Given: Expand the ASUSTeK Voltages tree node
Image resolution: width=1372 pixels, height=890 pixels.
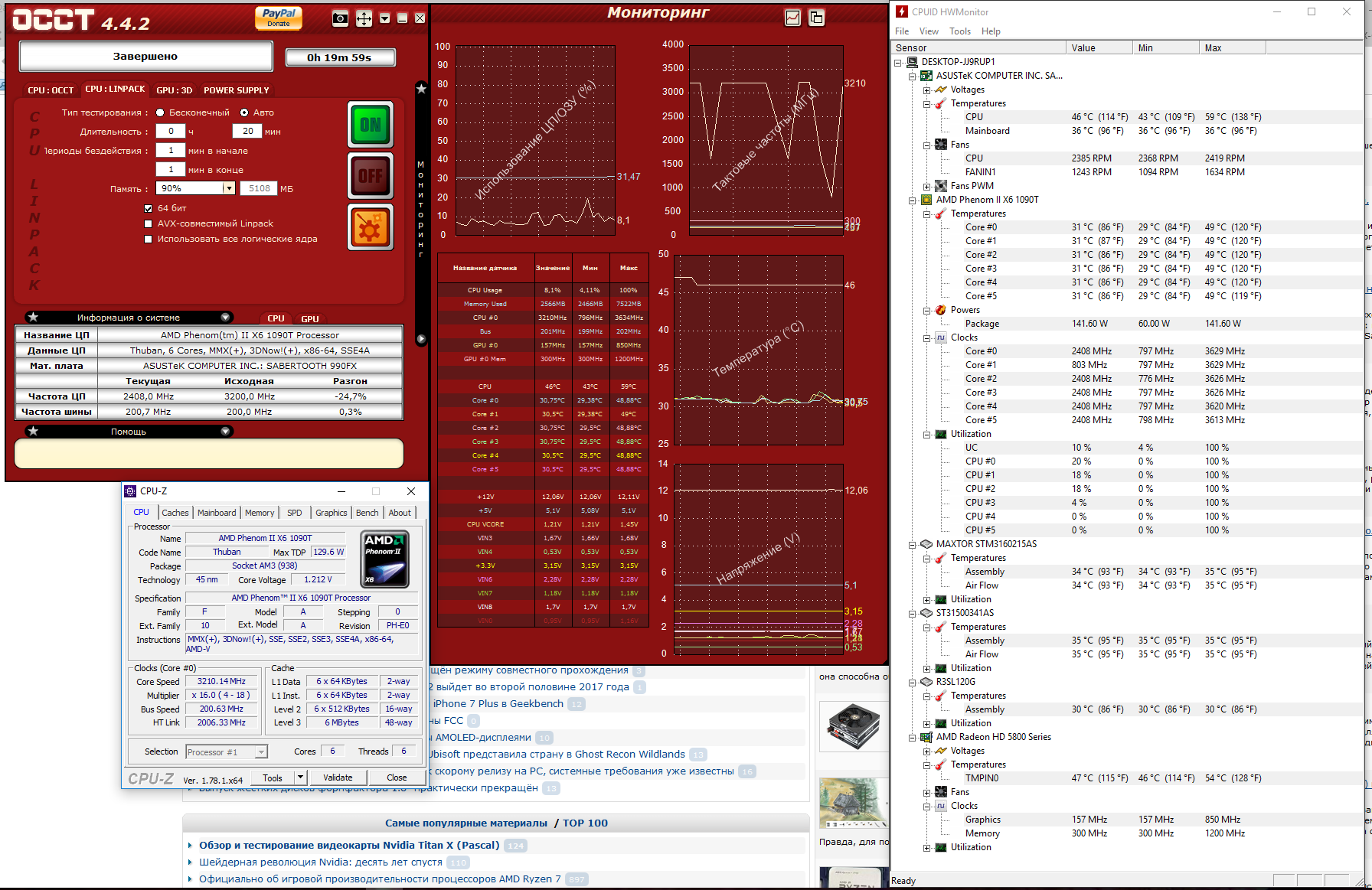Looking at the screenshot, I should pyautogui.click(x=926, y=90).
